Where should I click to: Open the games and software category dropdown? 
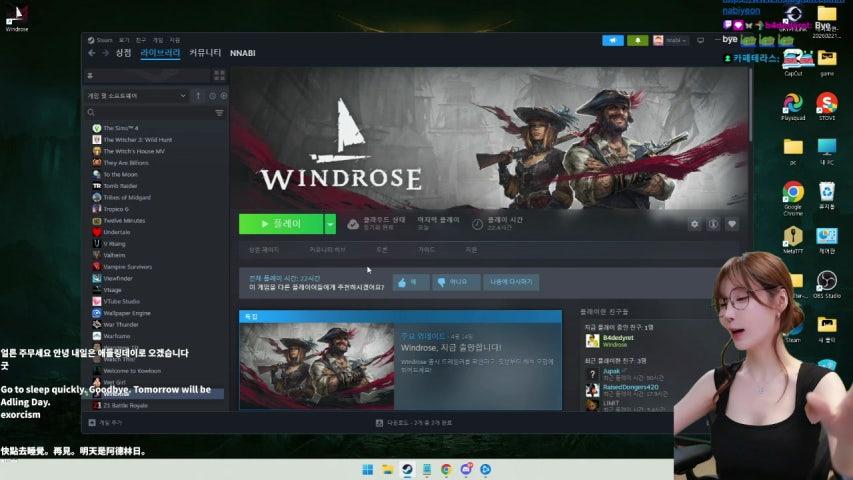tap(137, 96)
